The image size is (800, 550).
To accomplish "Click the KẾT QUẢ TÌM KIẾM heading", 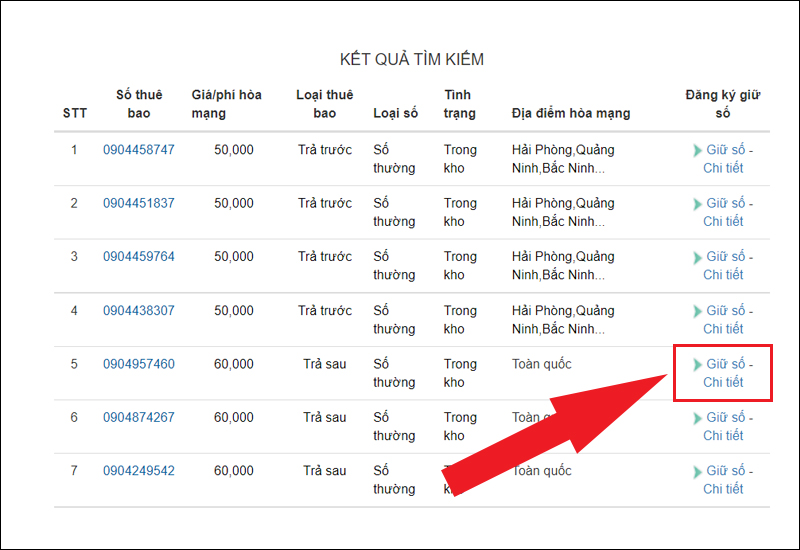I will [412, 59].
